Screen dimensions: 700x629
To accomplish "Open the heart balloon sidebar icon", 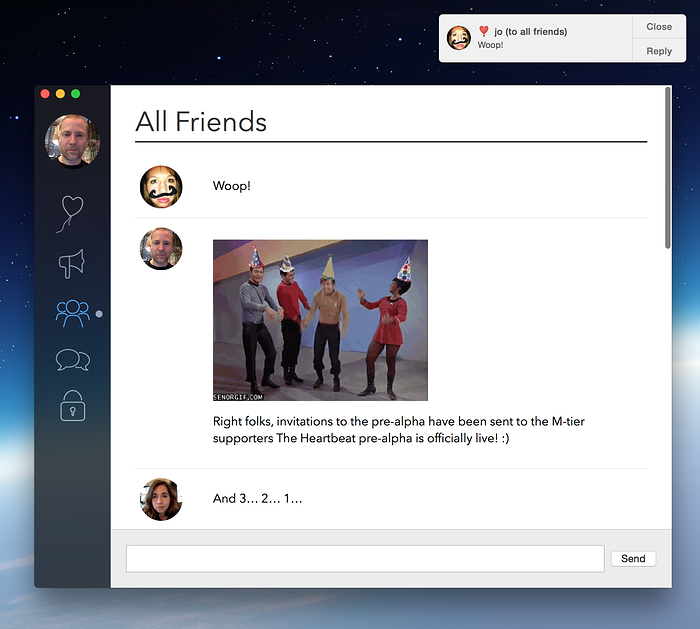I will tap(71, 214).
